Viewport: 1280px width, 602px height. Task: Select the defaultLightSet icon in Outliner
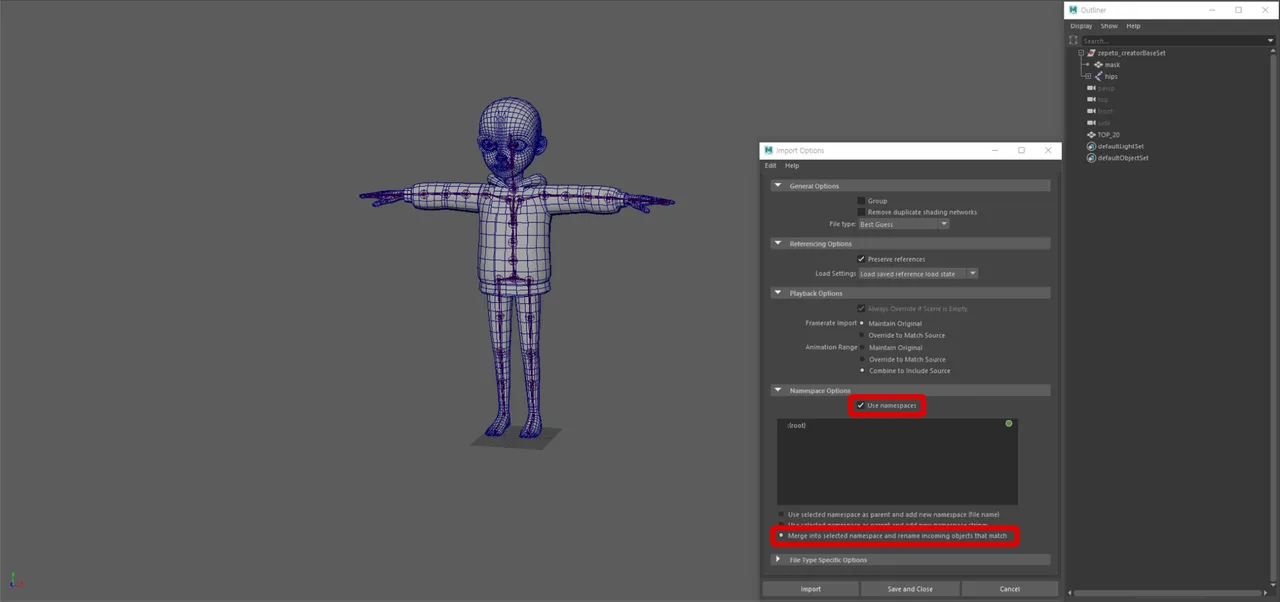pos(1090,146)
